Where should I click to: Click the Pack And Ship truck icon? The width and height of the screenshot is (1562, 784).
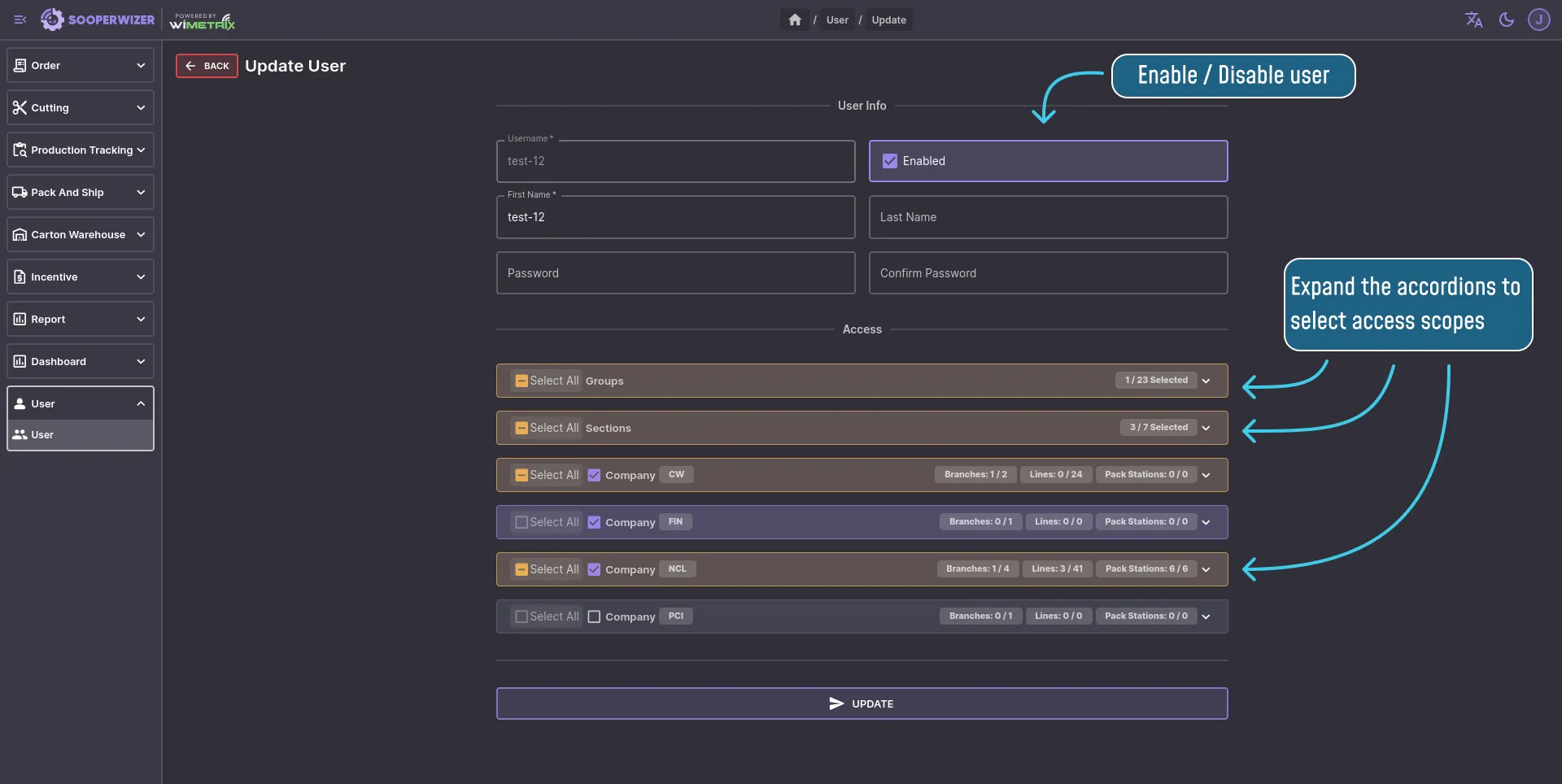coord(20,192)
